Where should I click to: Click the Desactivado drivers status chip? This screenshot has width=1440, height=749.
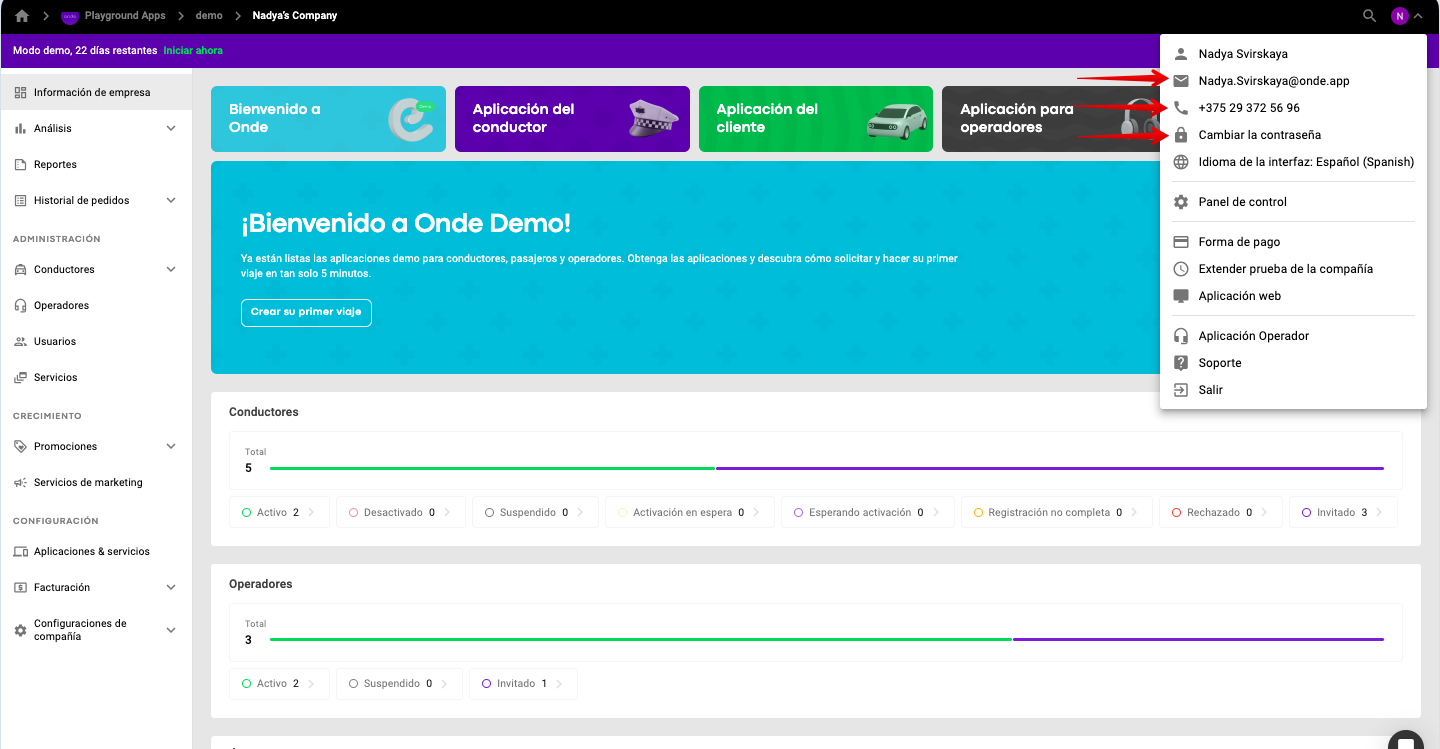pos(401,513)
